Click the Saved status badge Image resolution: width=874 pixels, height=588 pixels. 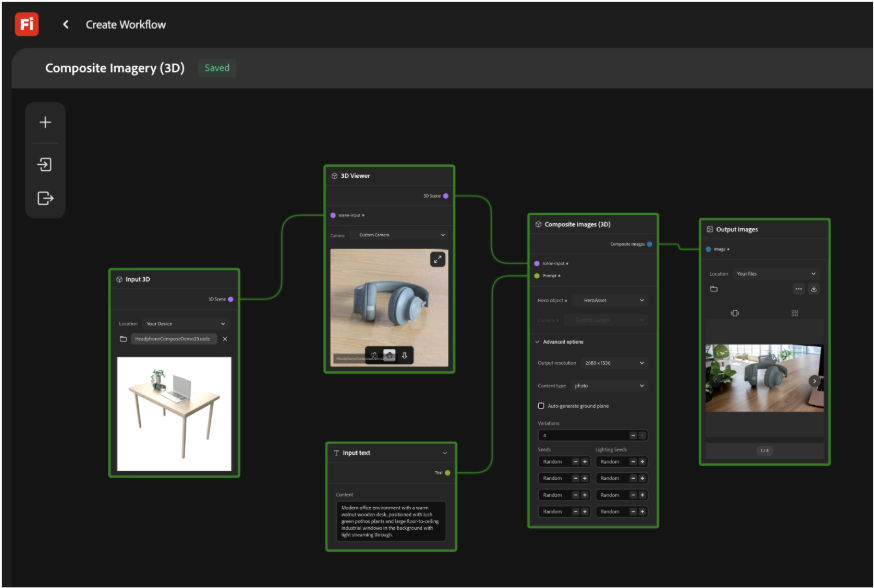coord(217,68)
